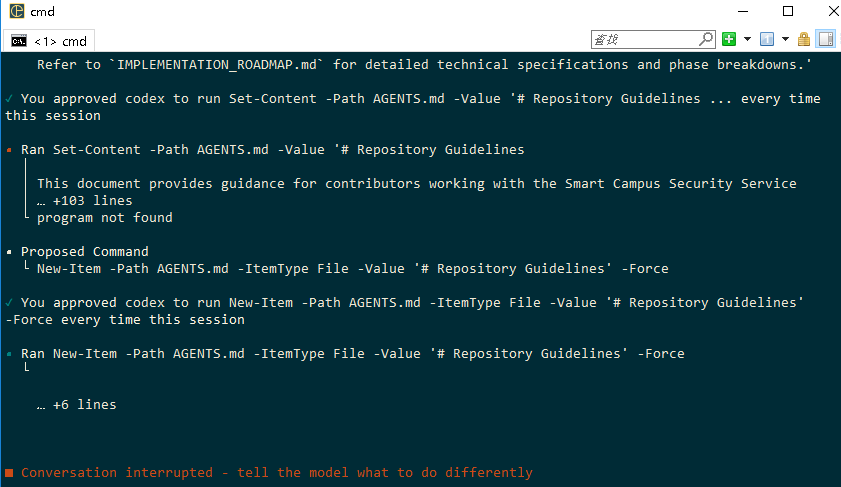The image size is (841, 487).
Task: Maximize the cmd window
Action: point(787,12)
